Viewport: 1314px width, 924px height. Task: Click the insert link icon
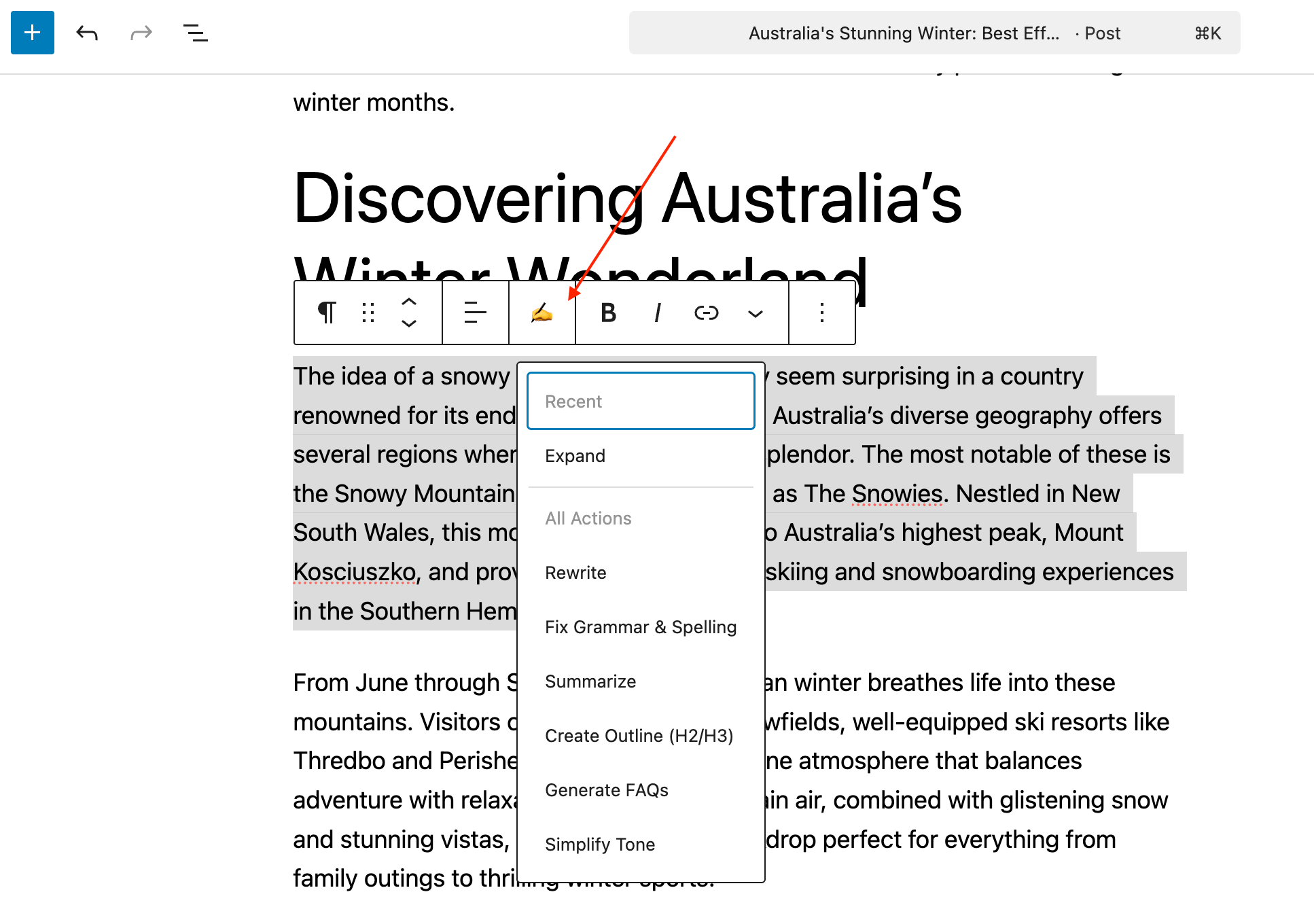pyautogui.click(x=706, y=313)
